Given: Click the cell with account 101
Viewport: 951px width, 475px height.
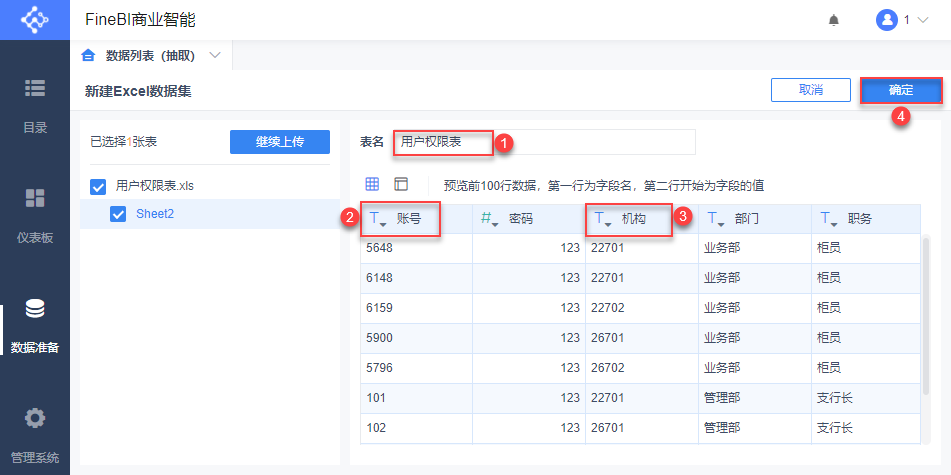Looking at the screenshot, I should click(x=416, y=398).
